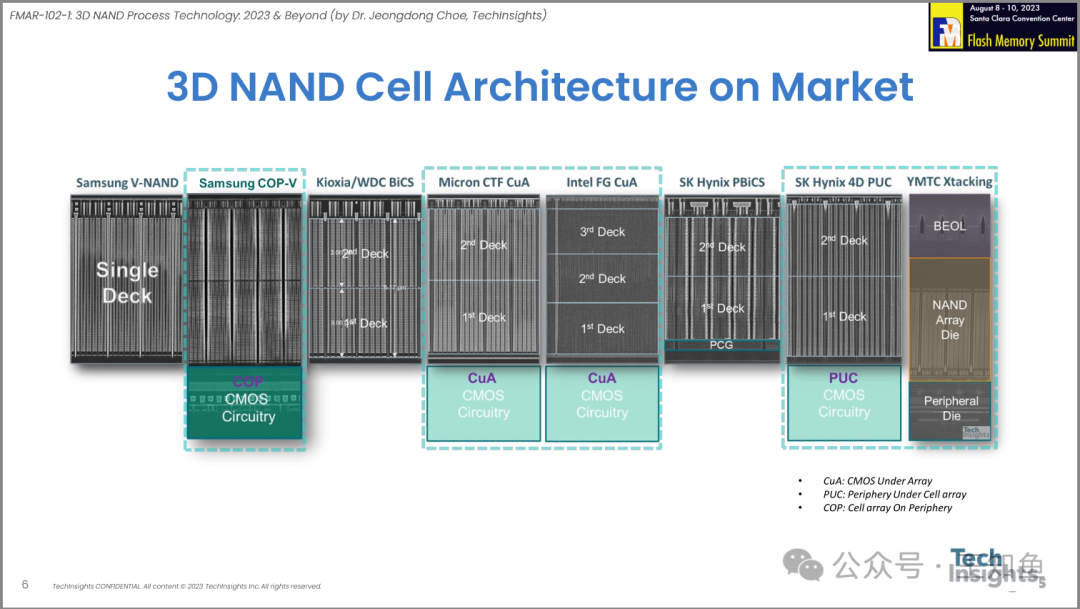Click the 'Peripheral Die' section
Image resolution: width=1080 pixels, height=609 pixels.
[x=950, y=411]
